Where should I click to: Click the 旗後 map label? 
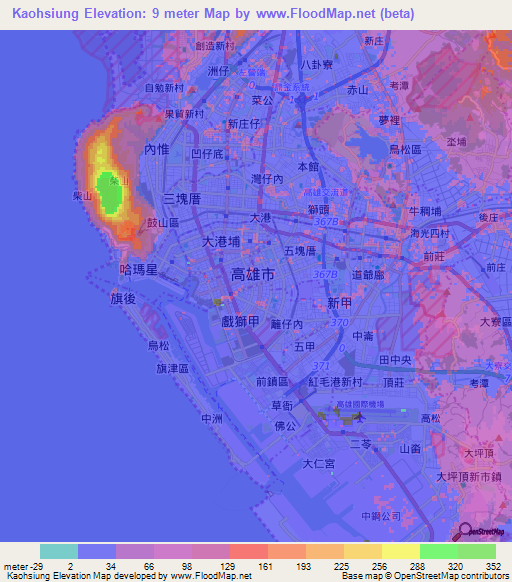click(123, 298)
